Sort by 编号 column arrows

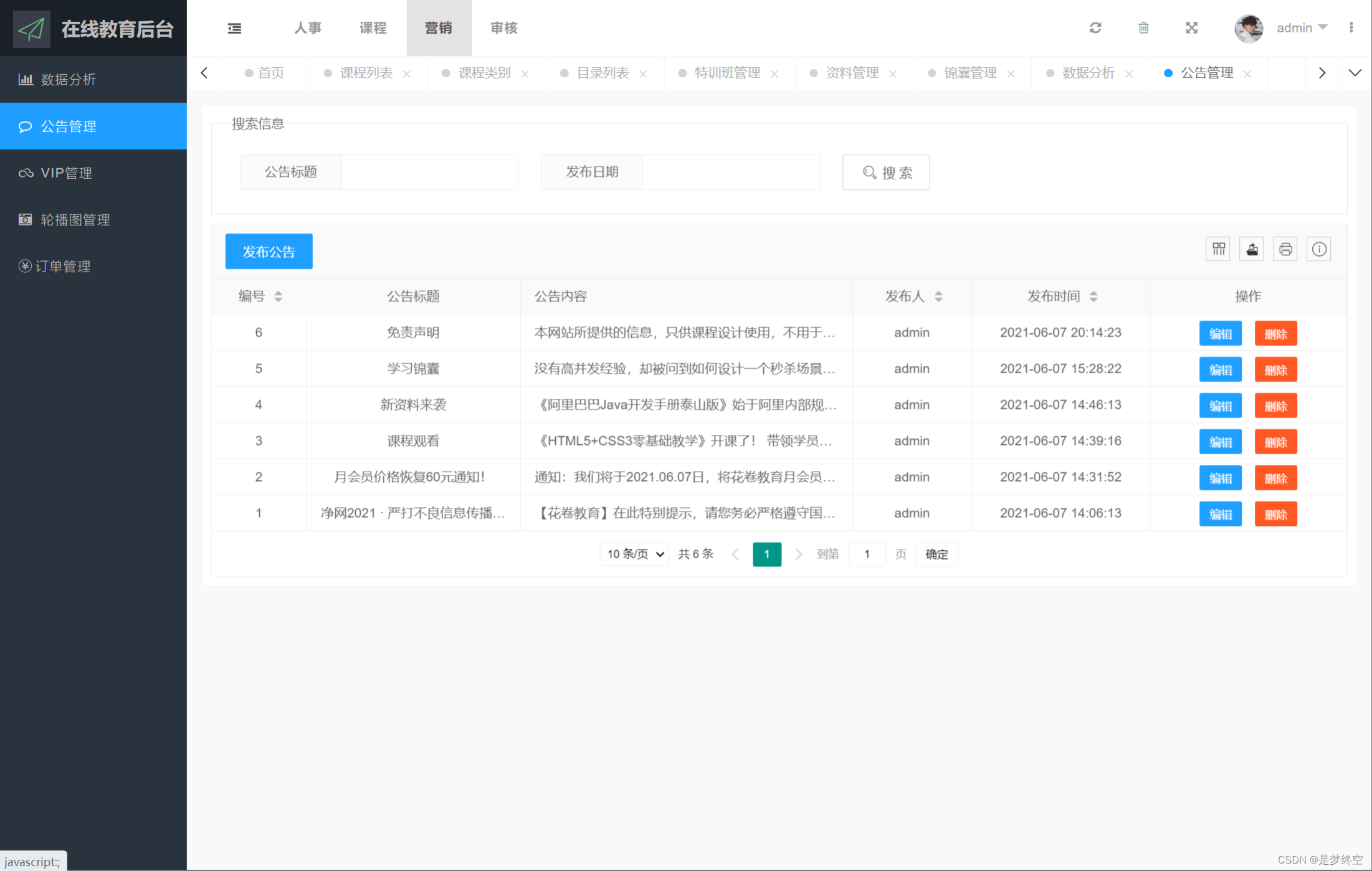(x=279, y=297)
